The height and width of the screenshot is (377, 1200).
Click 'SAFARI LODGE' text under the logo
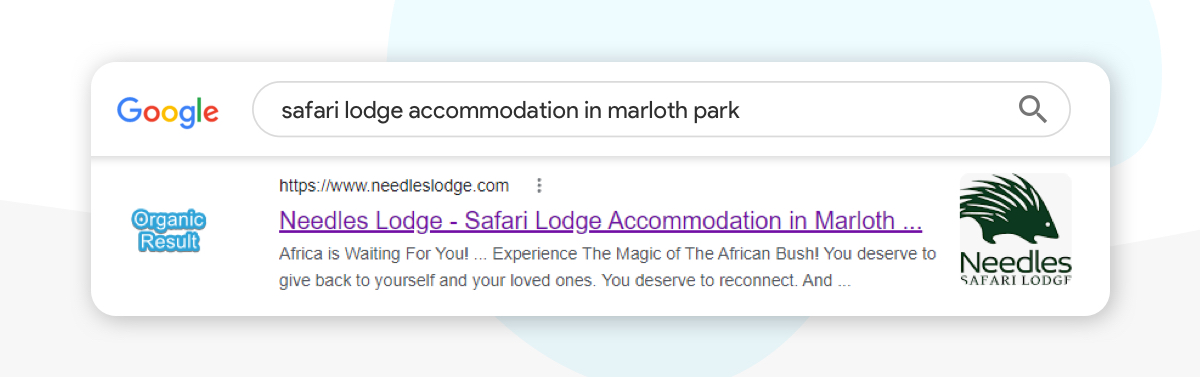pos(1015,282)
